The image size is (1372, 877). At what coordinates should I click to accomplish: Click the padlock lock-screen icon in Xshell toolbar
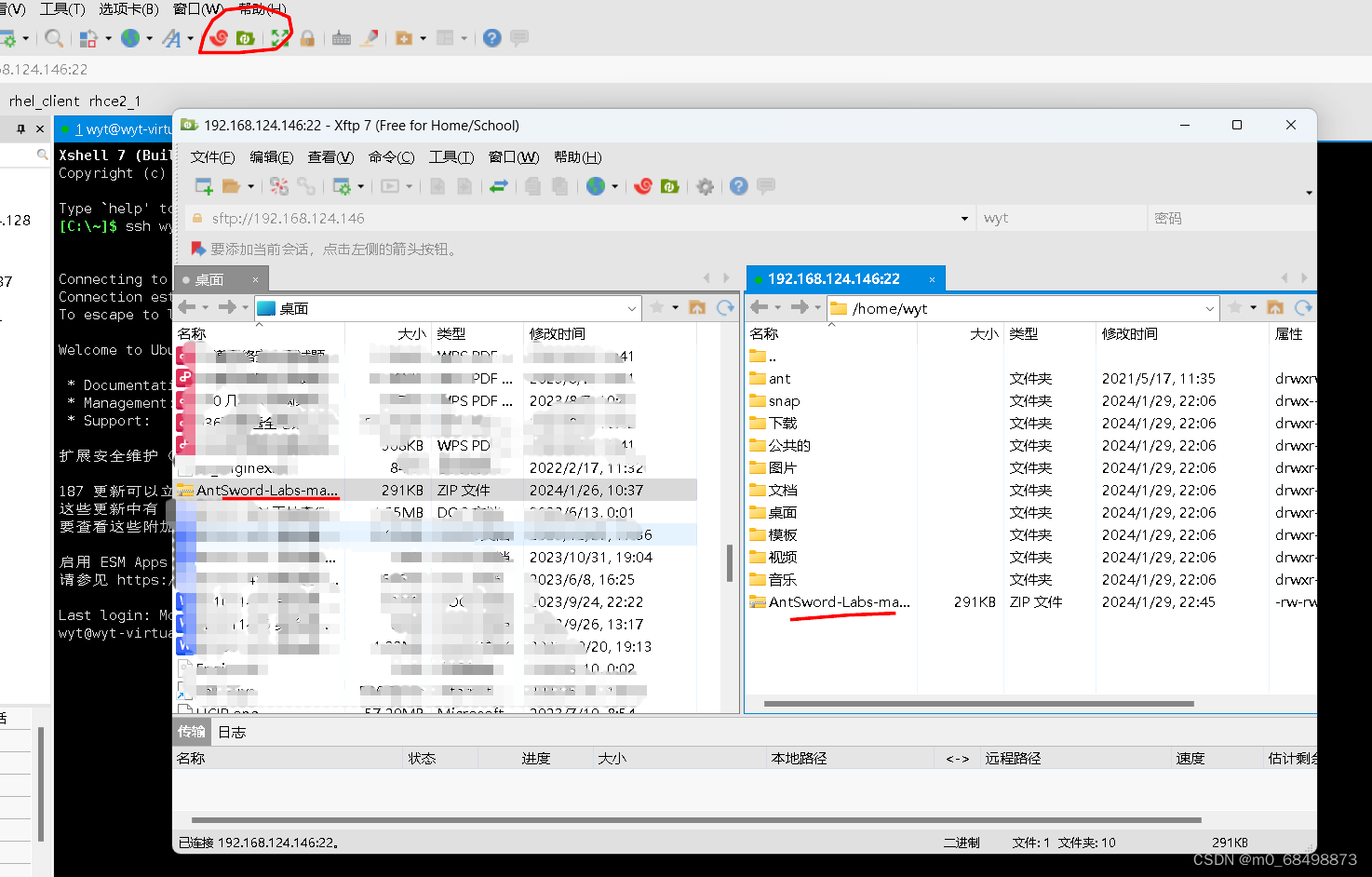[x=307, y=37]
